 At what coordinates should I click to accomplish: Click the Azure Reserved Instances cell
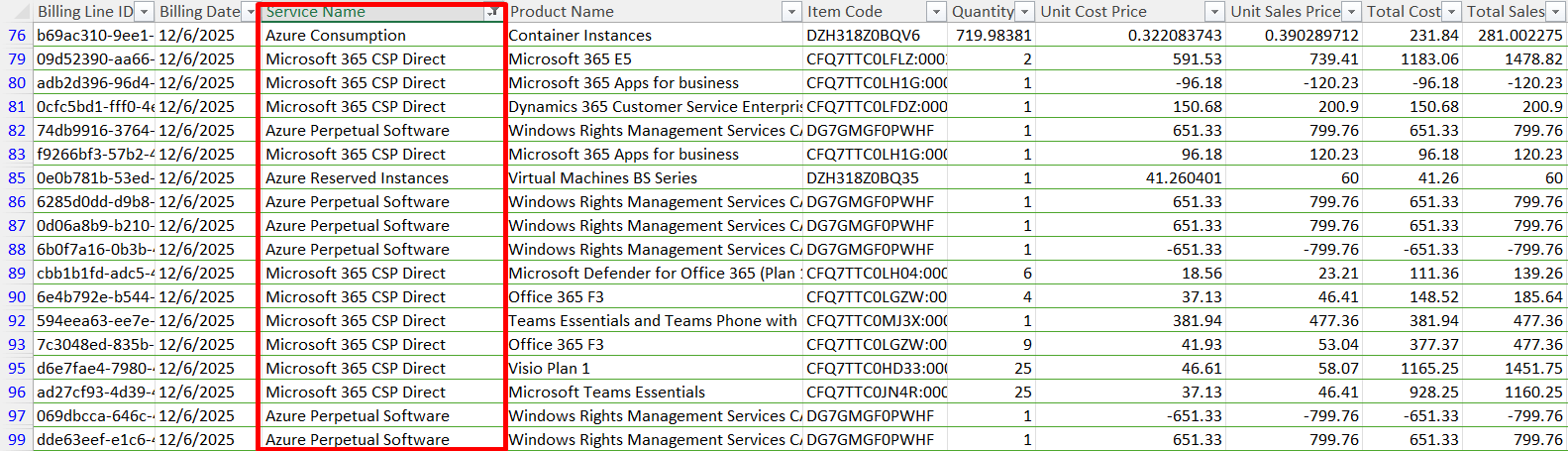tap(382, 178)
